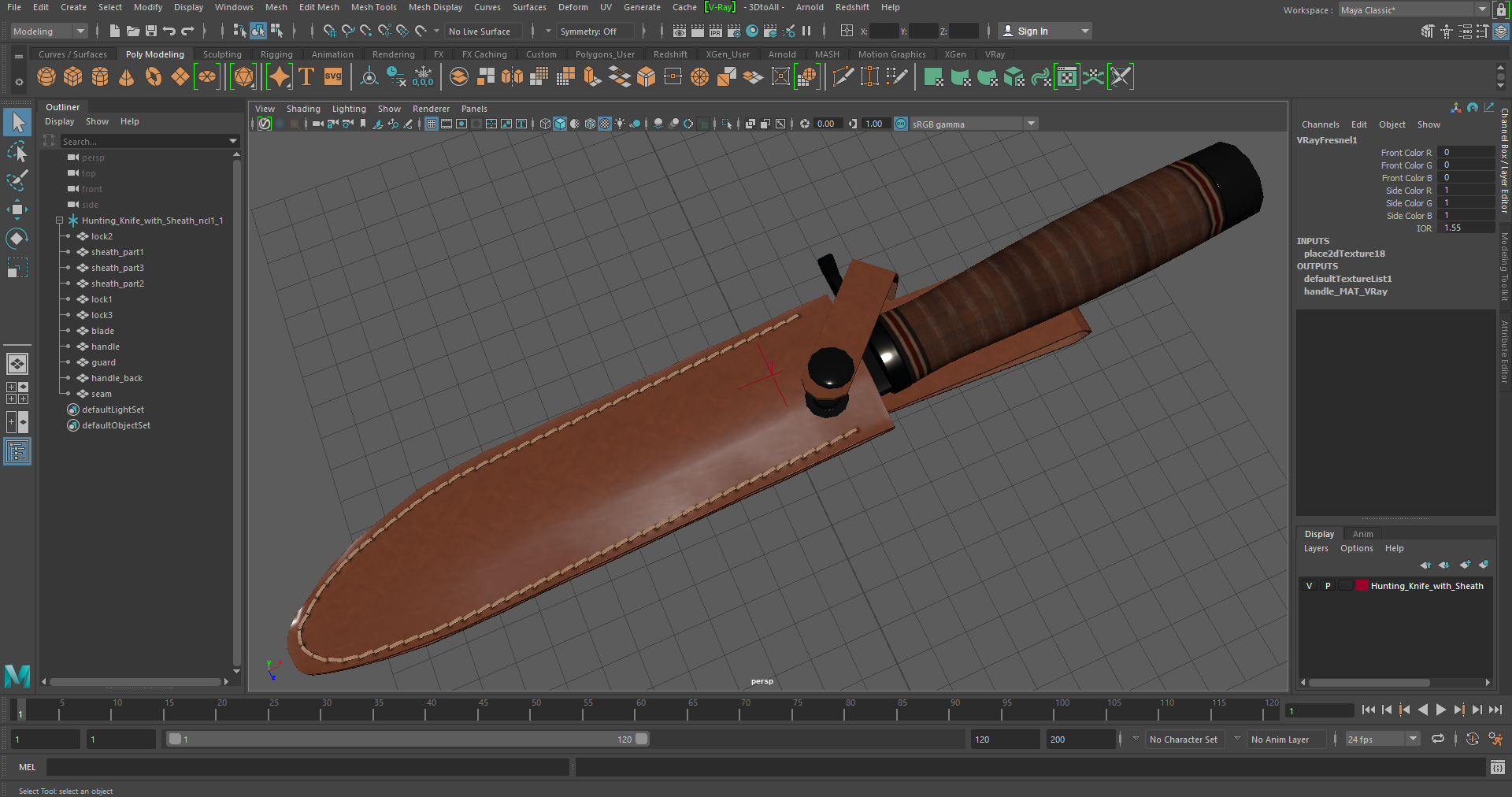Toggle textured display in viewport toolbar
Image resolution: width=1512 pixels, height=797 pixels.
click(x=605, y=124)
